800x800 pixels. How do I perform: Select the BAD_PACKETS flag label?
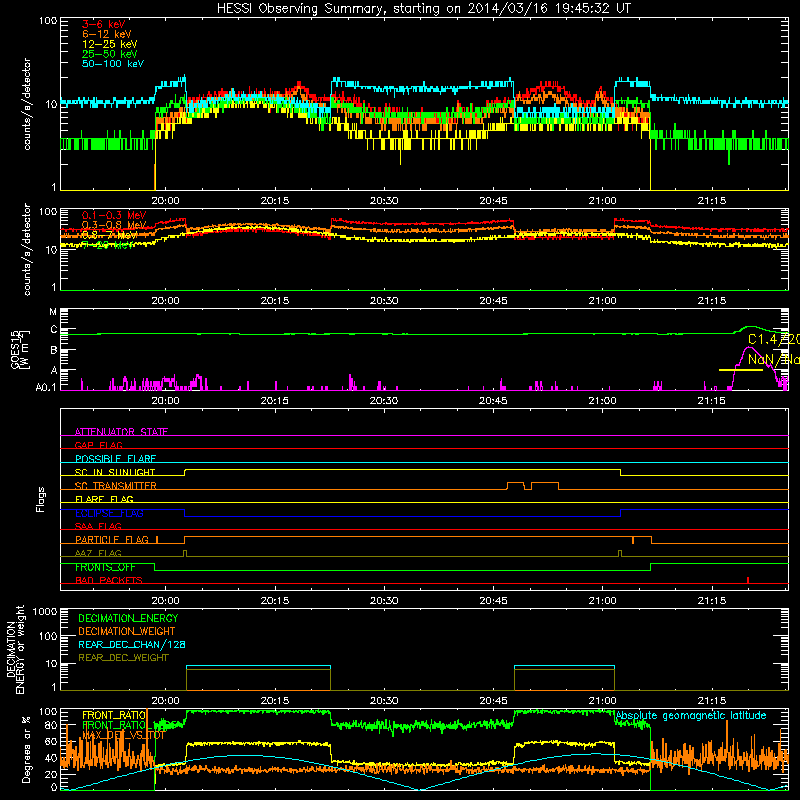tap(109, 580)
